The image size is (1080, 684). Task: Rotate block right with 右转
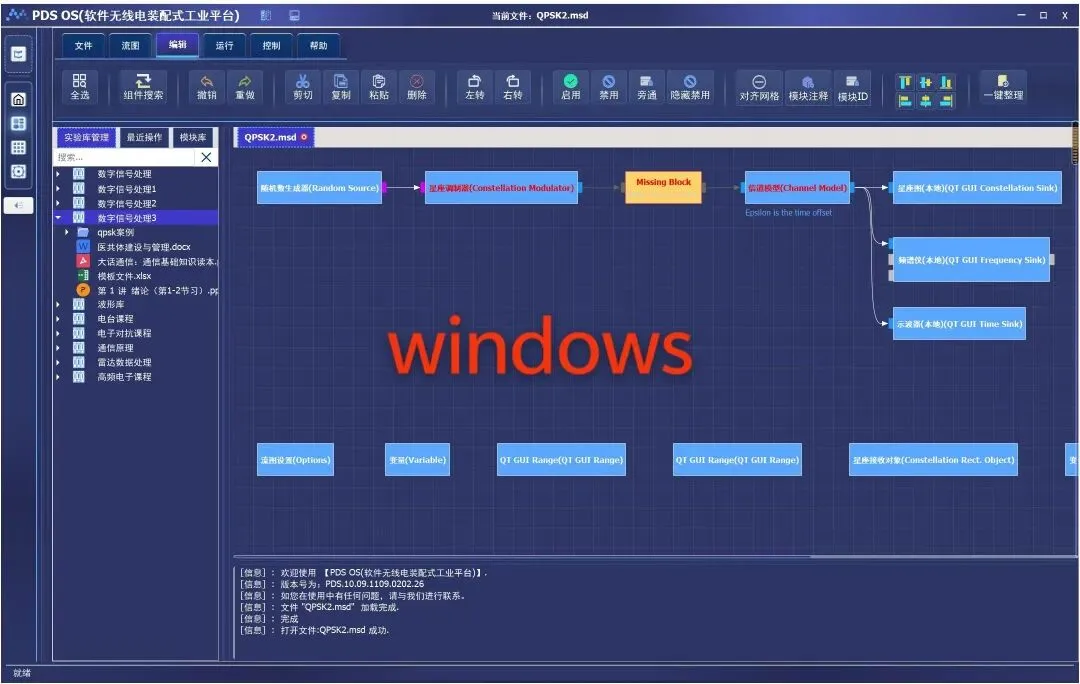coord(512,87)
